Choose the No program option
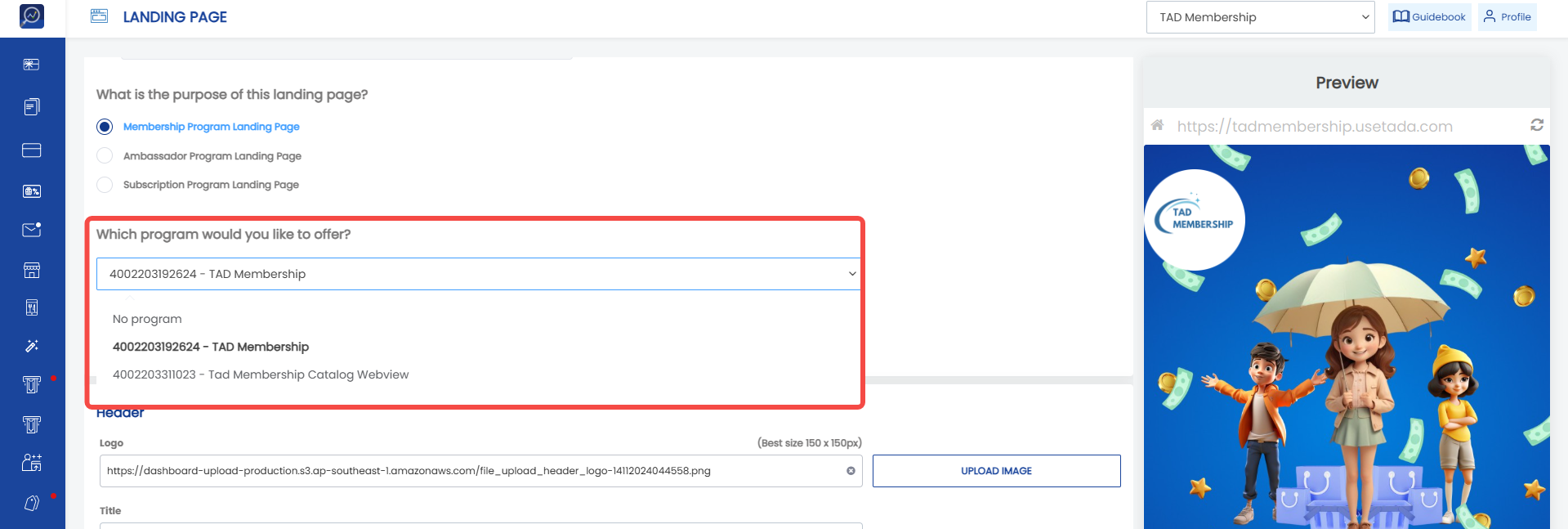 pos(147,319)
